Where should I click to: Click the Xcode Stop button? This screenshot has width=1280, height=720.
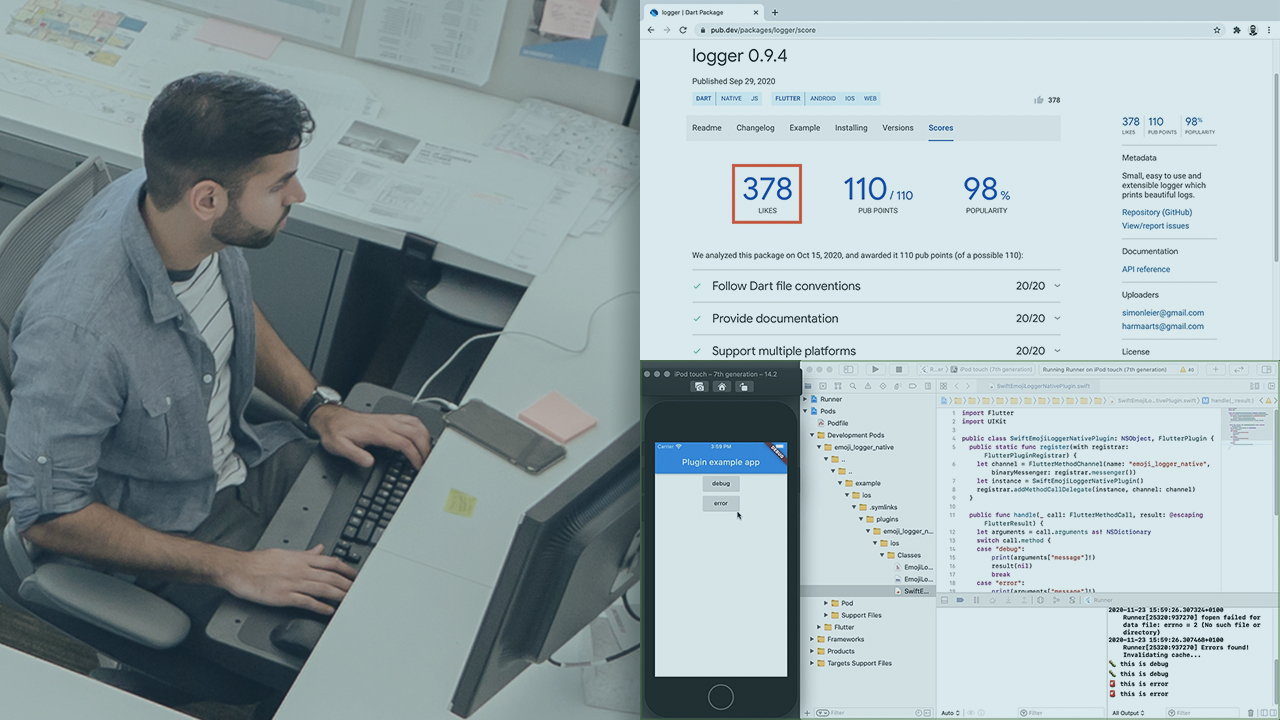point(898,370)
